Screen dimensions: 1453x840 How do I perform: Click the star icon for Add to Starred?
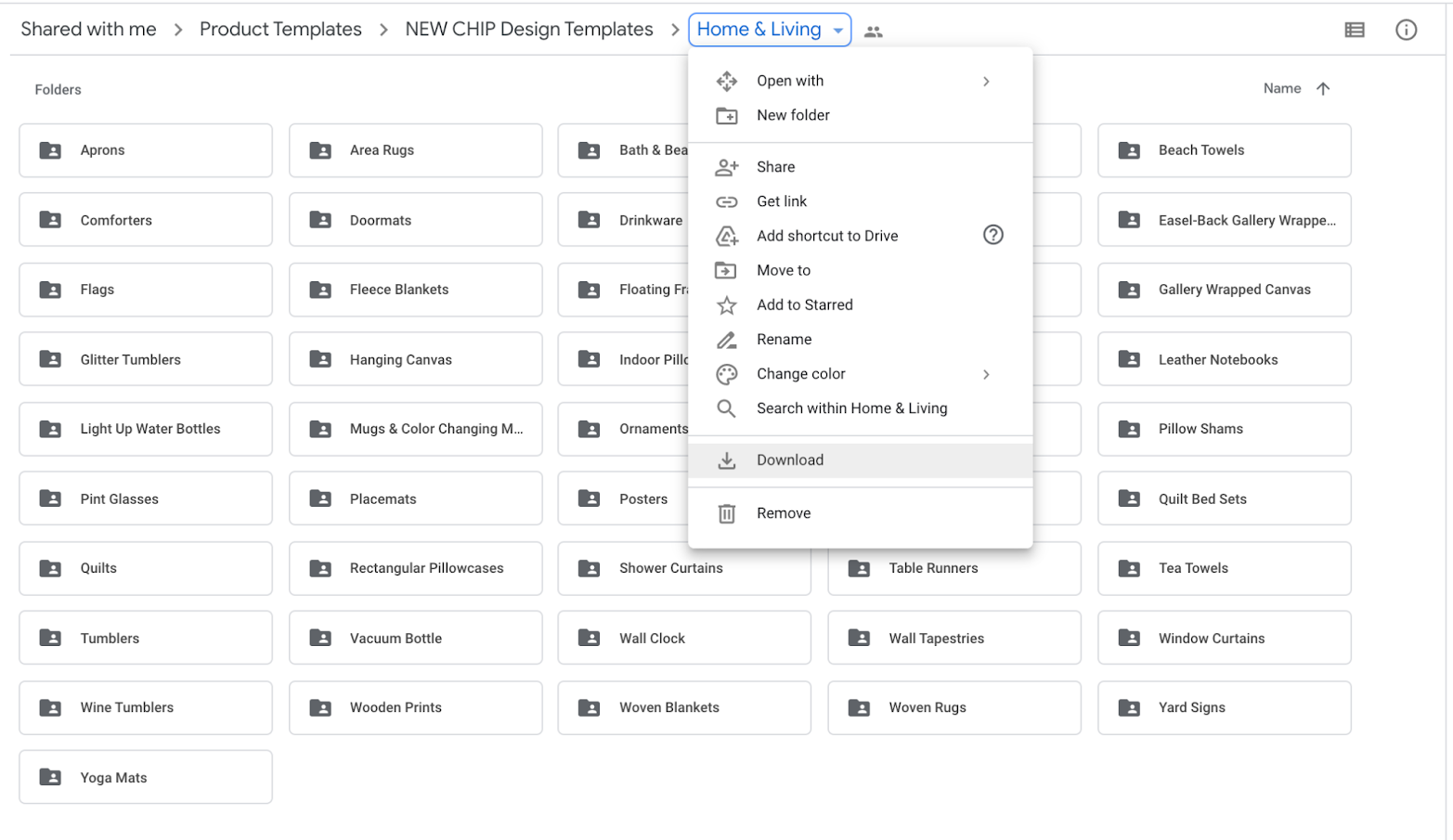point(728,304)
